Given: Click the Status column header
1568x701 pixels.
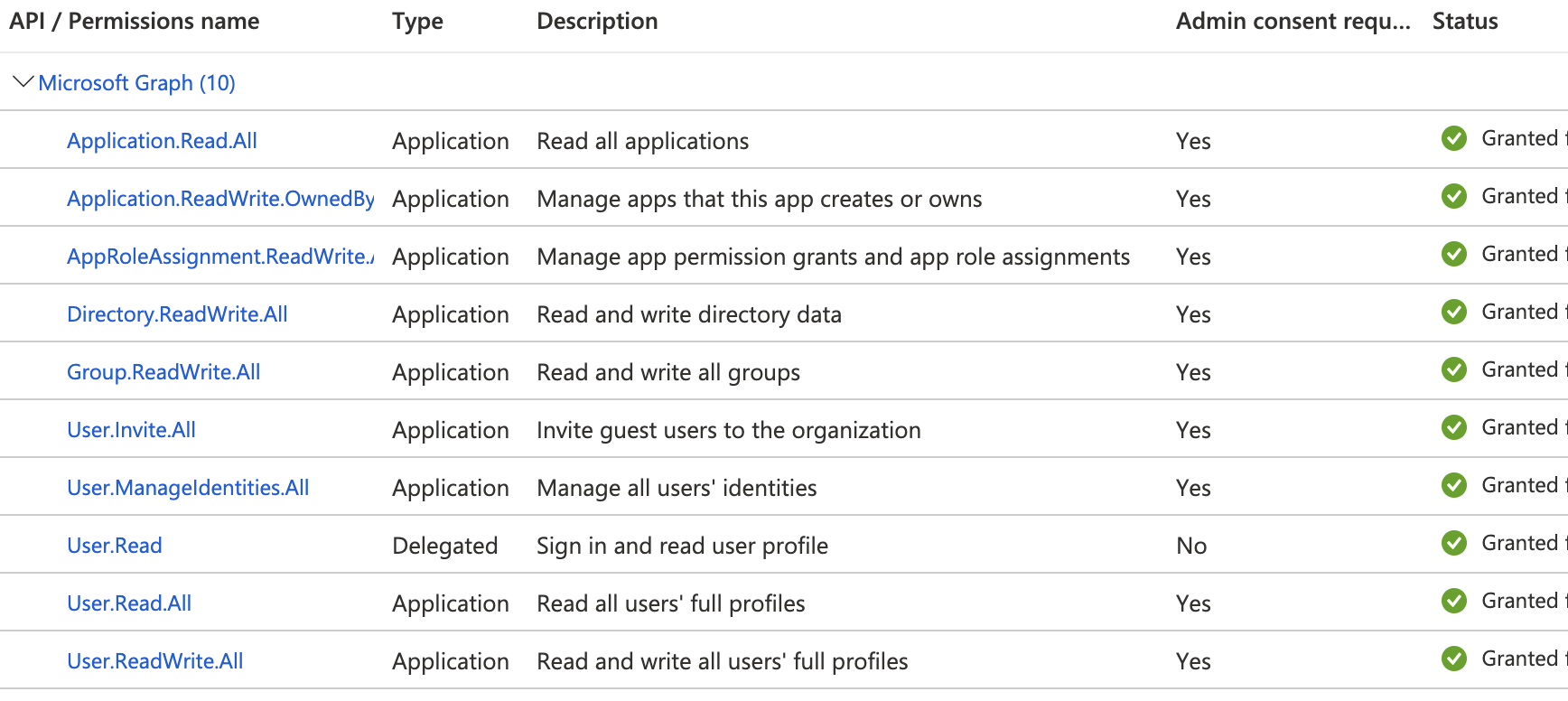Looking at the screenshot, I should click(x=1463, y=21).
